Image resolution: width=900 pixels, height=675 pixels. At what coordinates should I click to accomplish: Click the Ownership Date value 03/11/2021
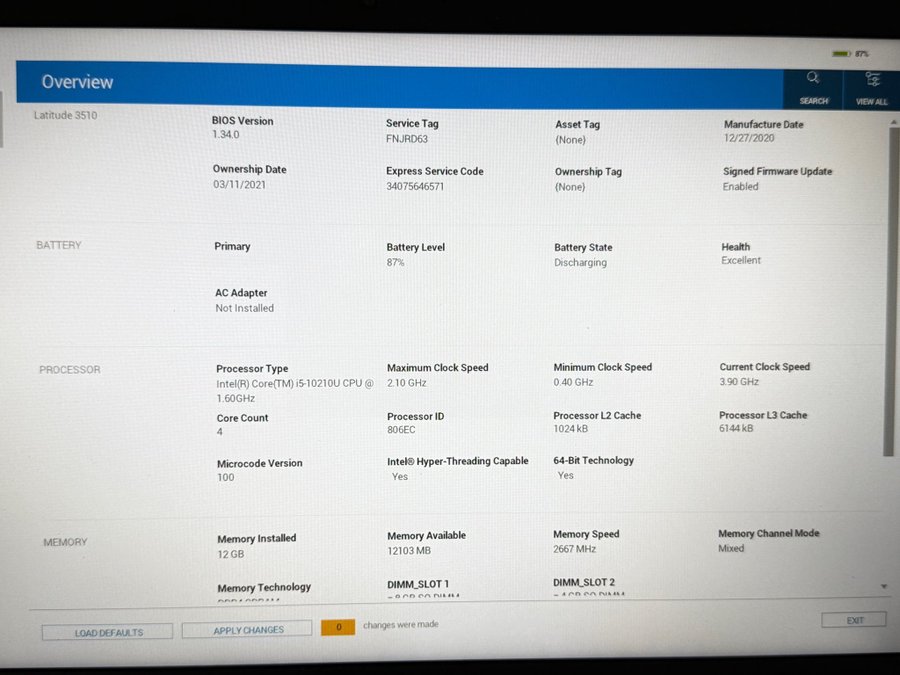(x=239, y=185)
